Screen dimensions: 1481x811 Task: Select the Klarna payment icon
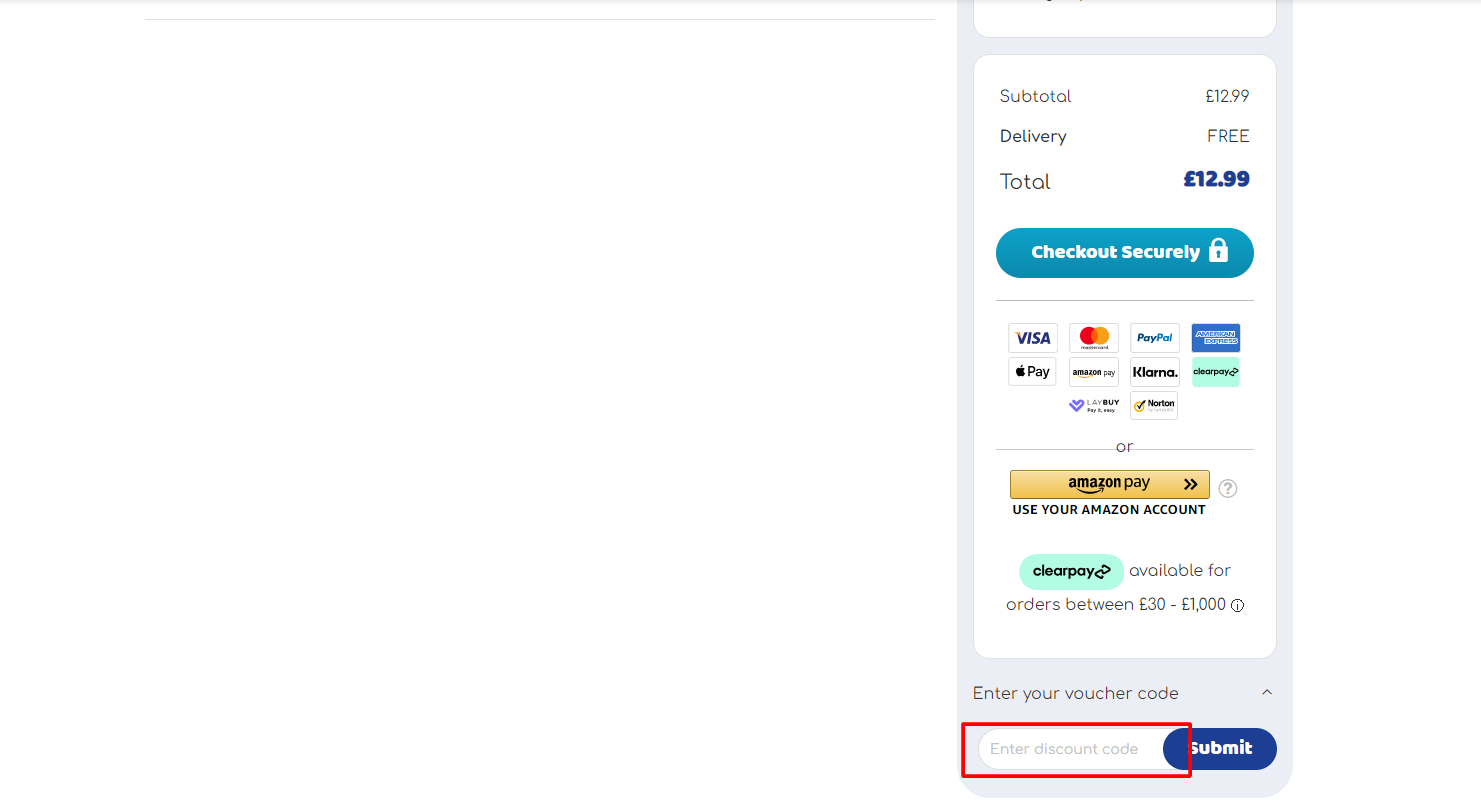1154,371
